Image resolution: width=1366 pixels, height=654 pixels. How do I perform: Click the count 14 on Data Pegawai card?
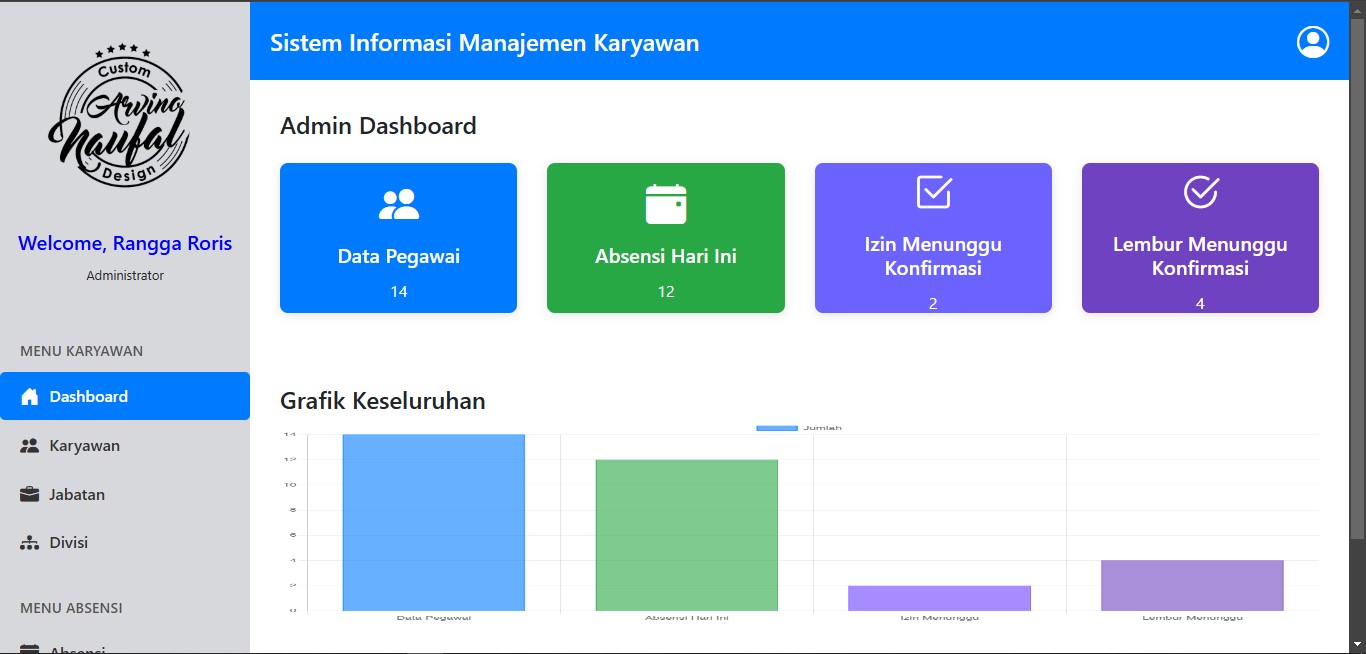[x=399, y=292]
